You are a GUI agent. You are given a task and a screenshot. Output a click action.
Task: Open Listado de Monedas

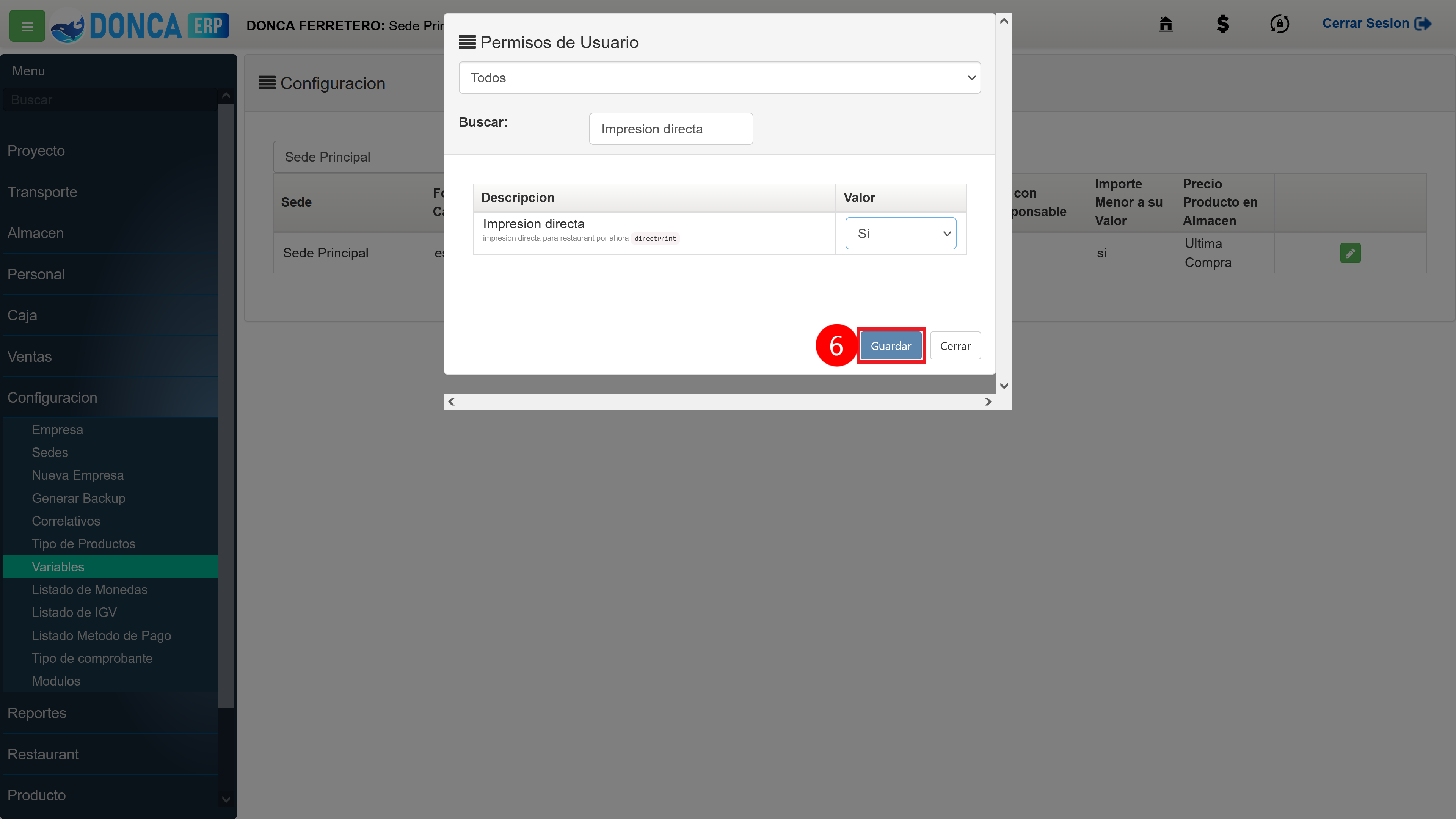click(111, 590)
